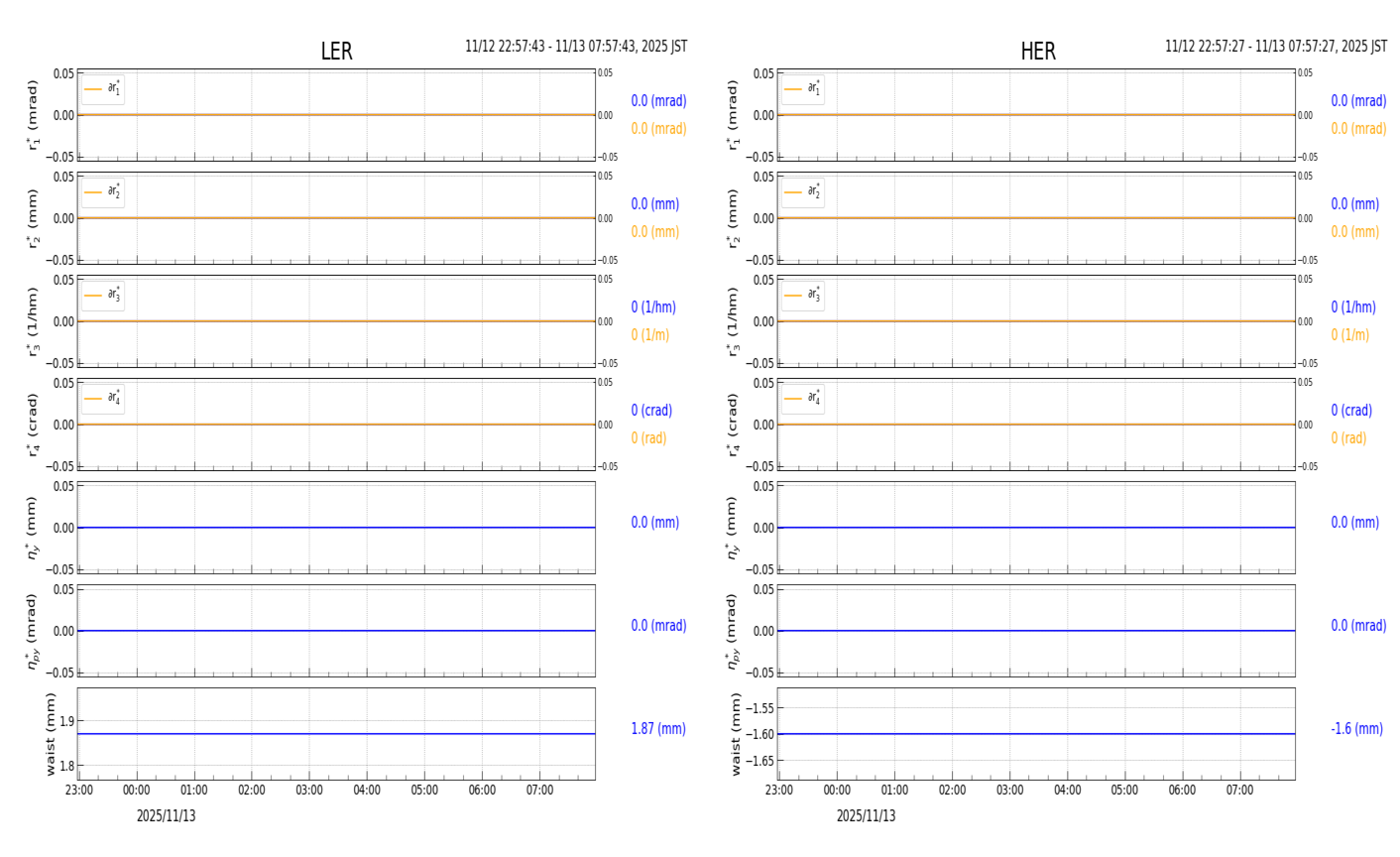Click the 2025/11/13 date label under LER

[166, 816]
